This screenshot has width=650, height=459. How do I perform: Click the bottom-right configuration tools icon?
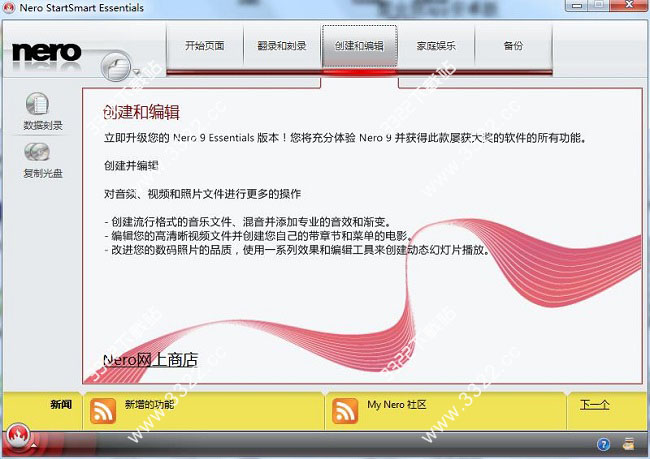tap(628, 444)
